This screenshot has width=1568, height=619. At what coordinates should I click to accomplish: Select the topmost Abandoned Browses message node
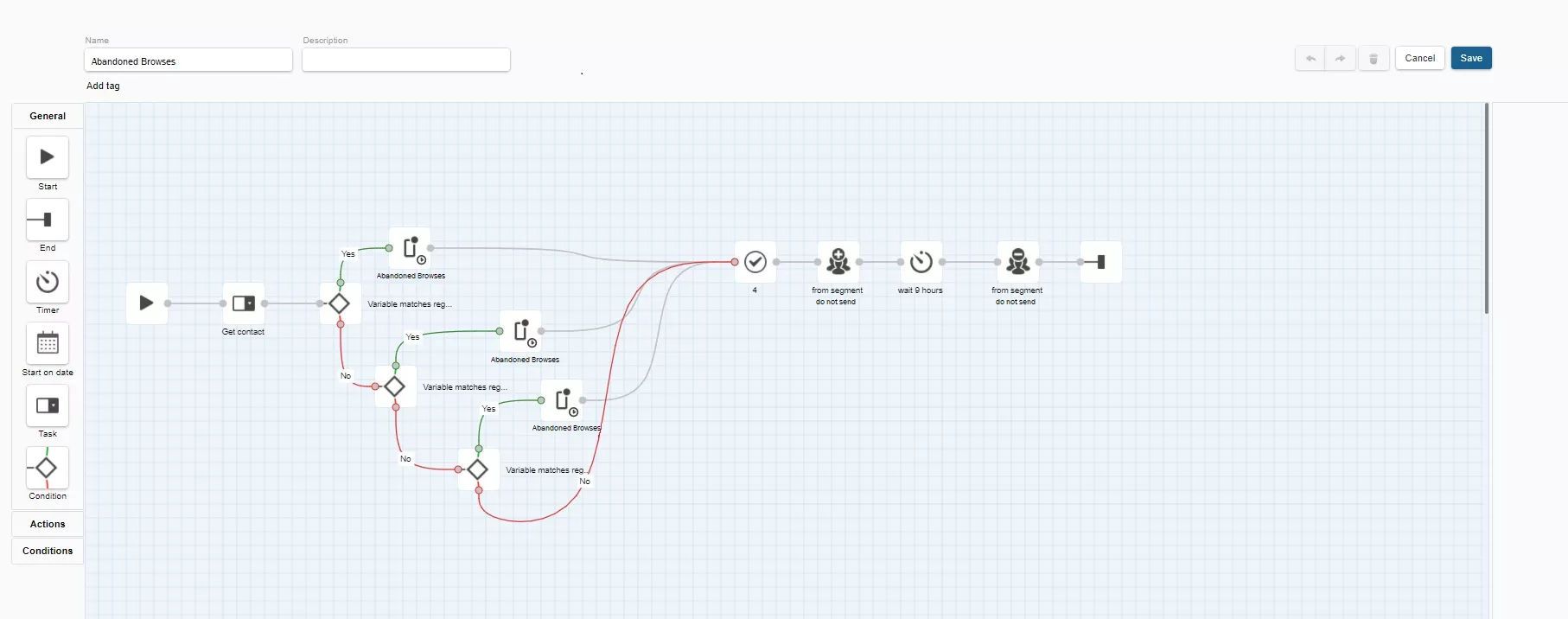coord(410,248)
